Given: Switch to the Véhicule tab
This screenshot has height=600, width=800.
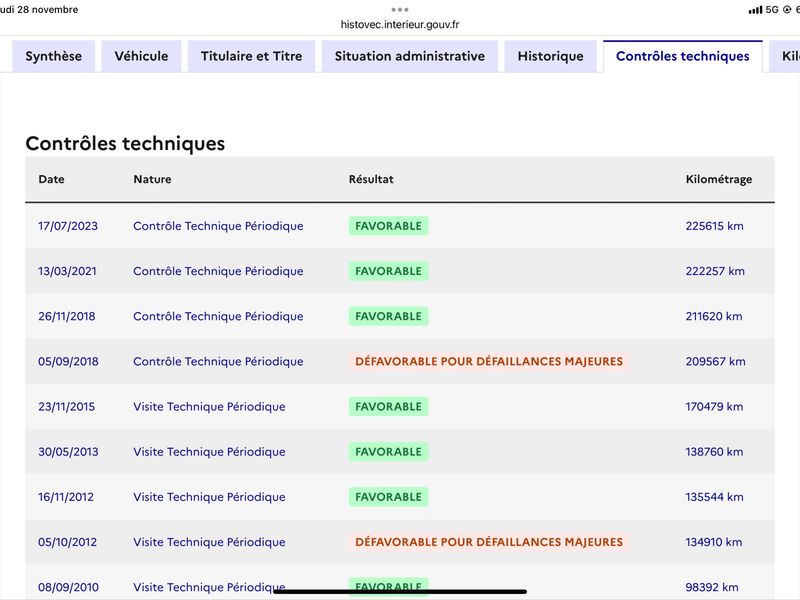Looking at the screenshot, I should click(x=141, y=56).
